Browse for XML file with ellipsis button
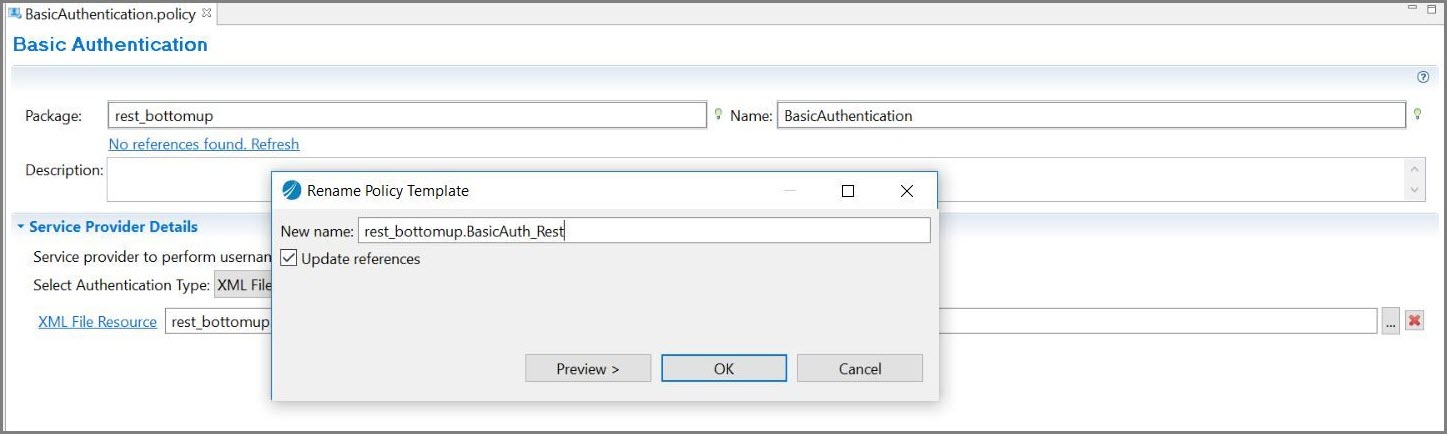The image size is (1447, 434). (x=1391, y=321)
